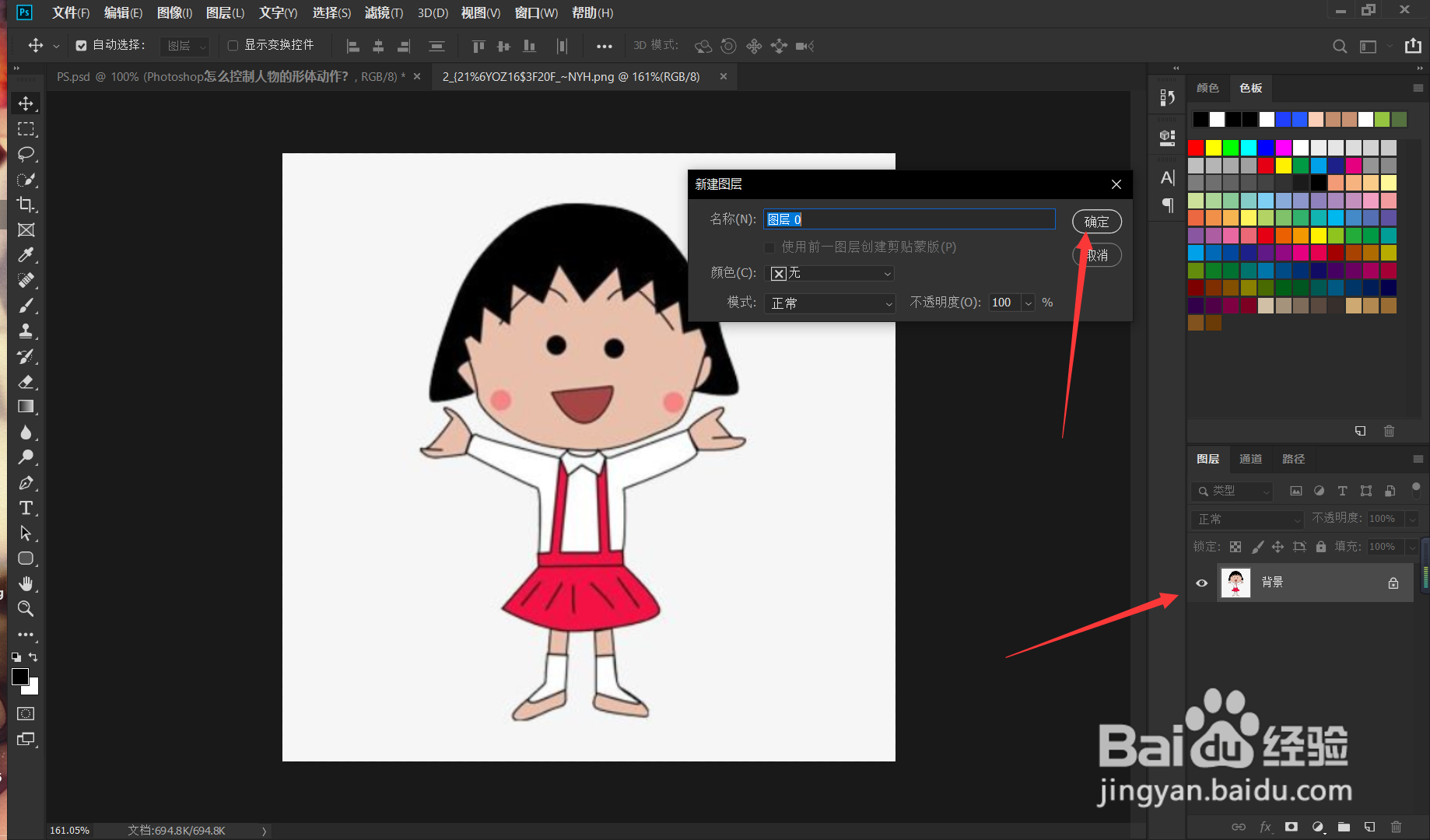Click the 确定 OK button
This screenshot has width=1430, height=840.
pos(1097,222)
